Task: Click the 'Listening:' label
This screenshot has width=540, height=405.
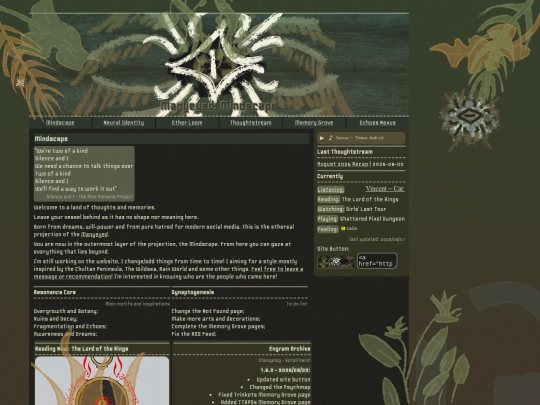Action: point(331,190)
